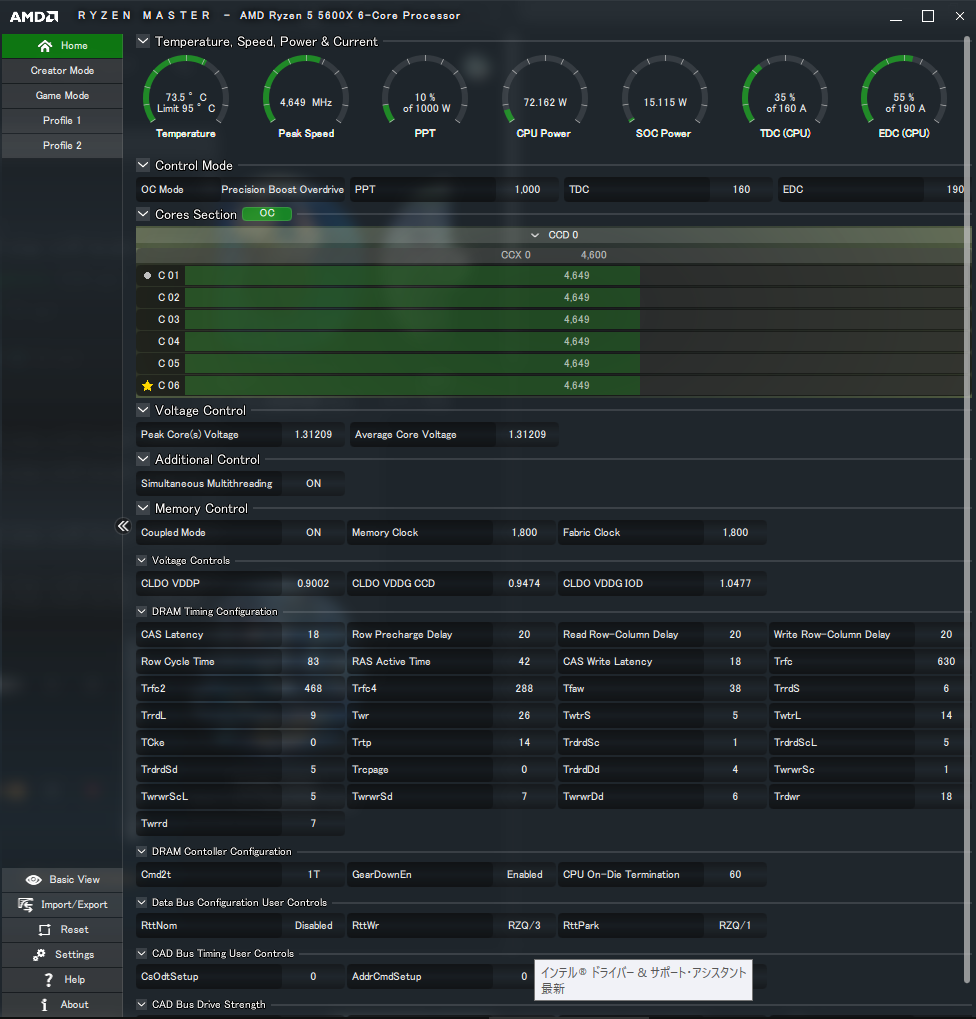Switch to Creator Mode tab
Image resolution: width=976 pixels, height=1019 pixels.
point(62,71)
